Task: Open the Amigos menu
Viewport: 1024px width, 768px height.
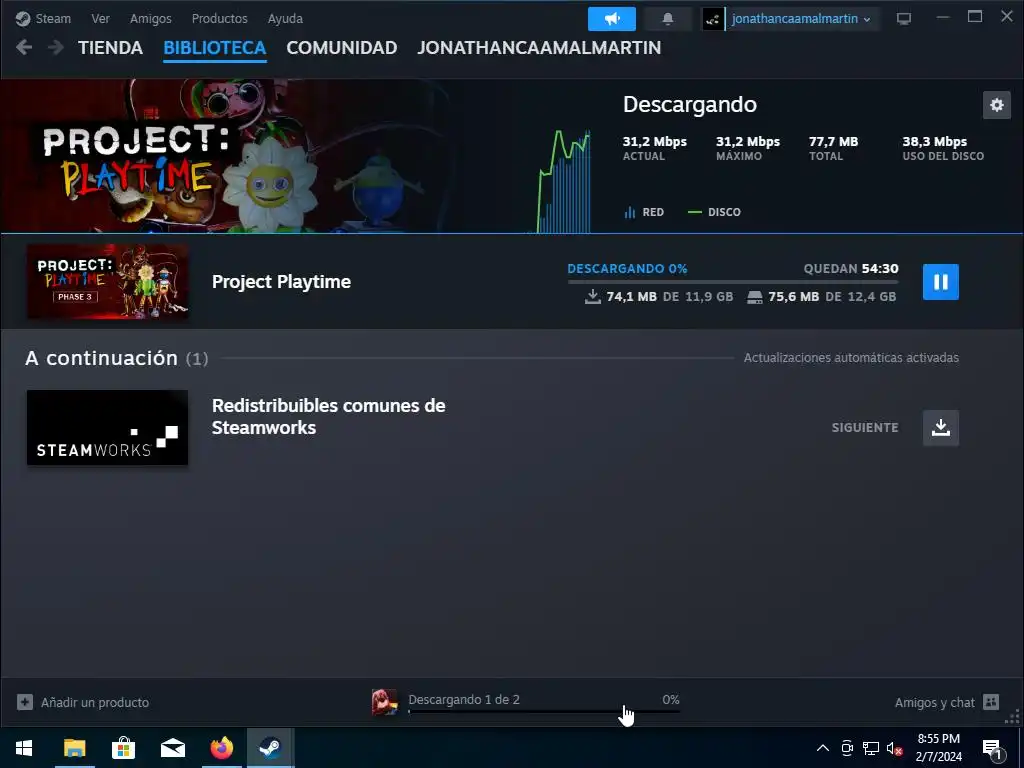Action: click(150, 18)
